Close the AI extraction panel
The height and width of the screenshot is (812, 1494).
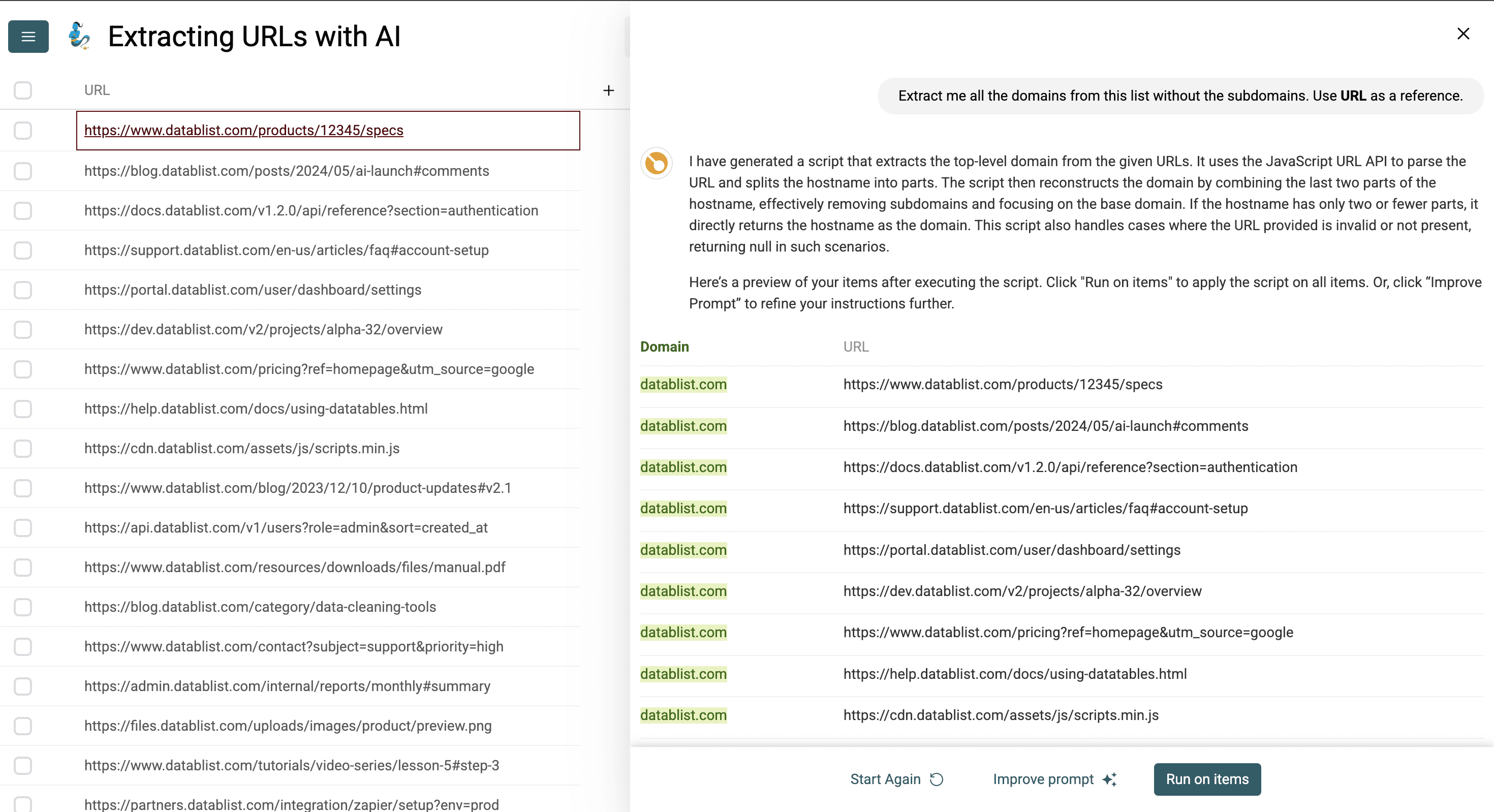pos(1464,34)
